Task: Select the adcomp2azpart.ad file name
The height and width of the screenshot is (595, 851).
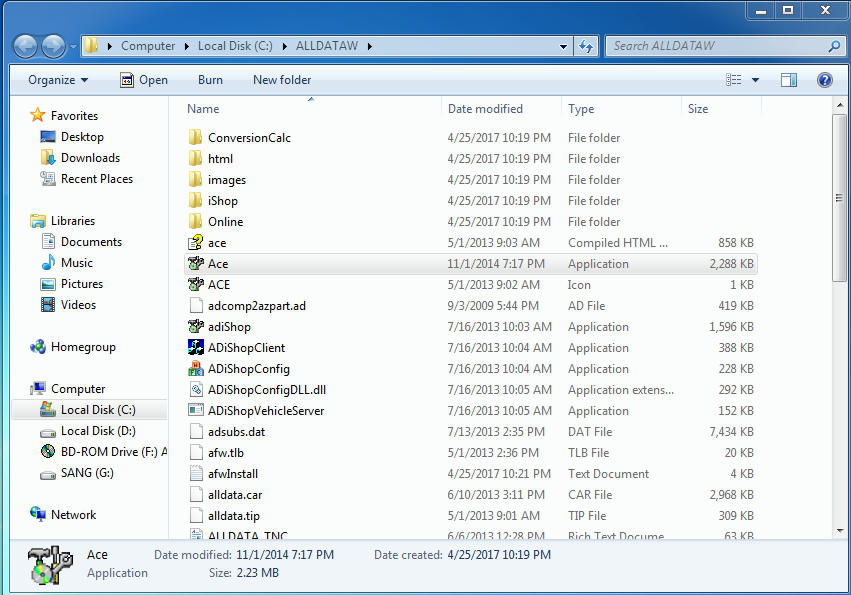Action: tap(257, 306)
